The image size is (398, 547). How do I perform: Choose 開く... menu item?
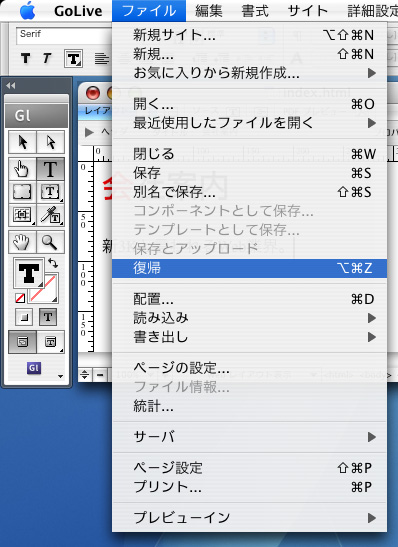pyautogui.click(x=249, y=104)
